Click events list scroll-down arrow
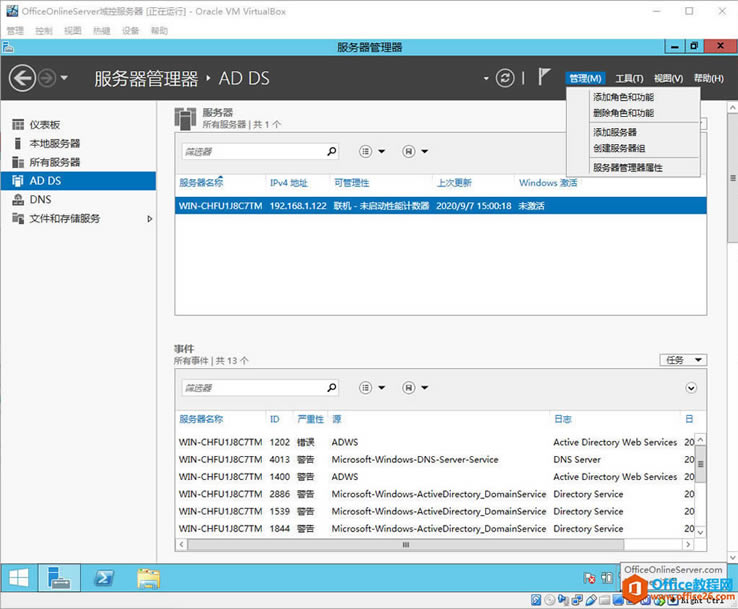738x609 pixels. point(700,532)
